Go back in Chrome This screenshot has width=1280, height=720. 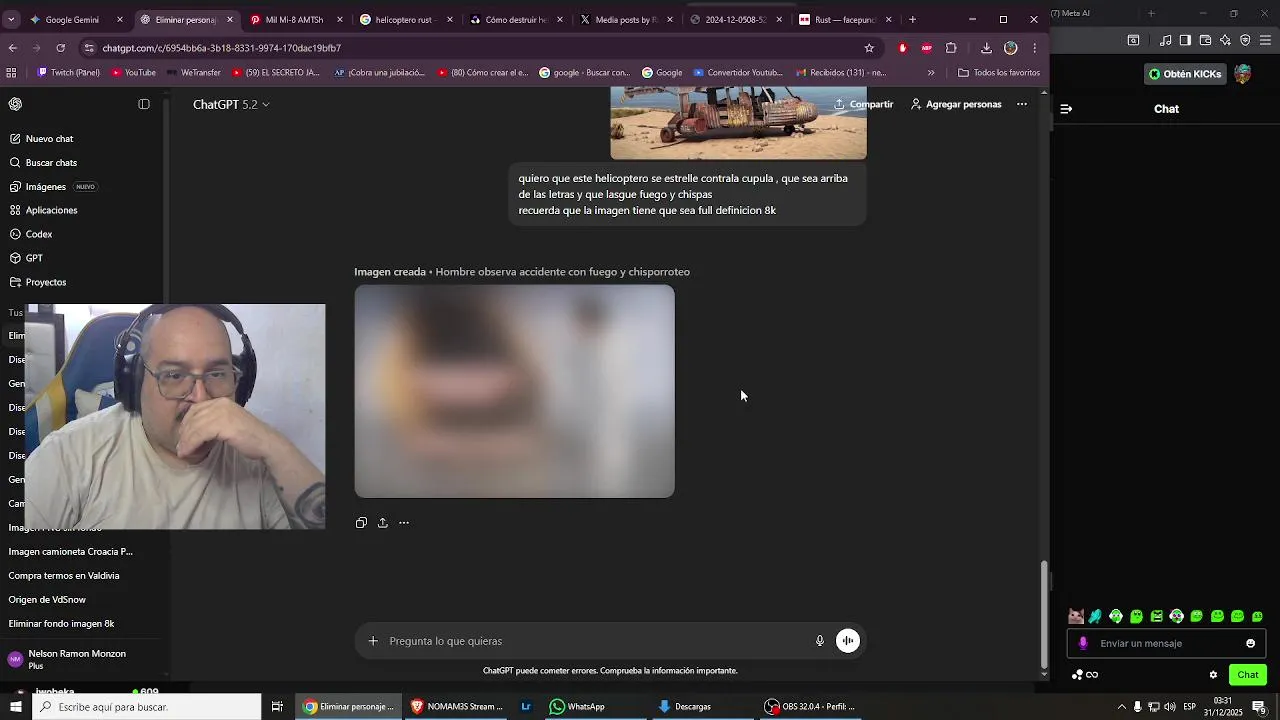12,48
